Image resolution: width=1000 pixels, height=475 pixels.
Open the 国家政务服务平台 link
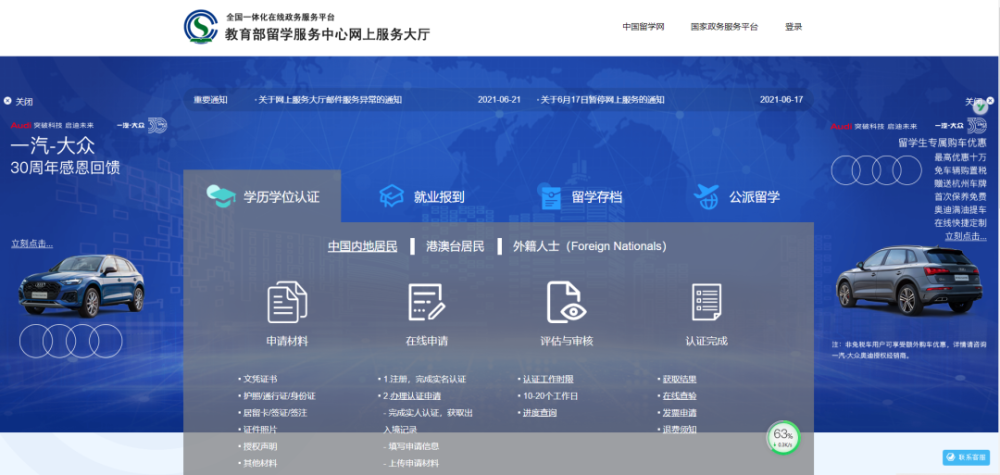pos(724,27)
